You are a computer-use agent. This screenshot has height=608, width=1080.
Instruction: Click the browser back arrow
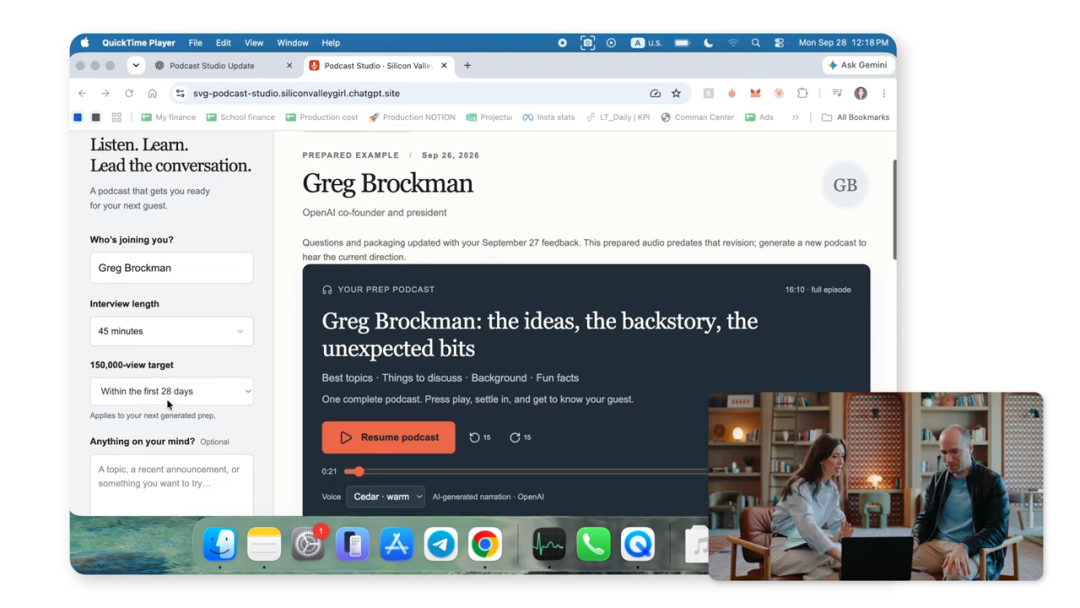click(x=83, y=93)
